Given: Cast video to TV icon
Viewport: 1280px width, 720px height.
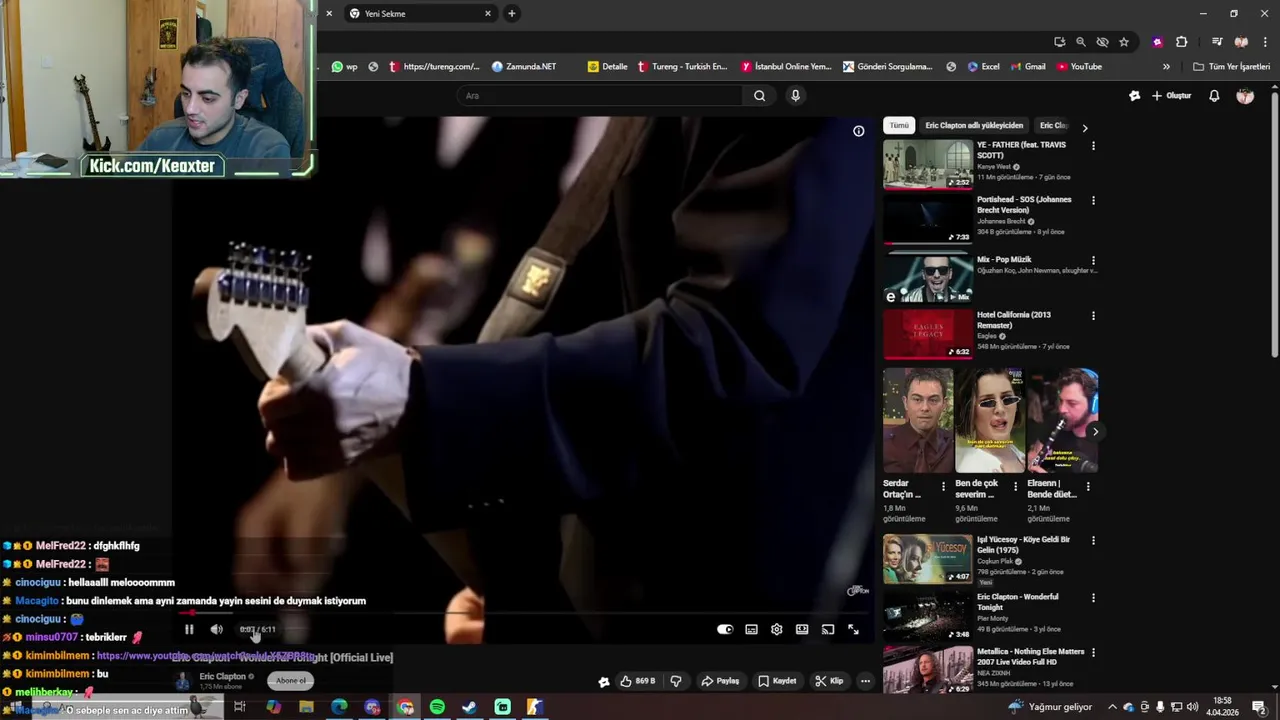Looking at the screenshot, I should click(x=828, y=629).
